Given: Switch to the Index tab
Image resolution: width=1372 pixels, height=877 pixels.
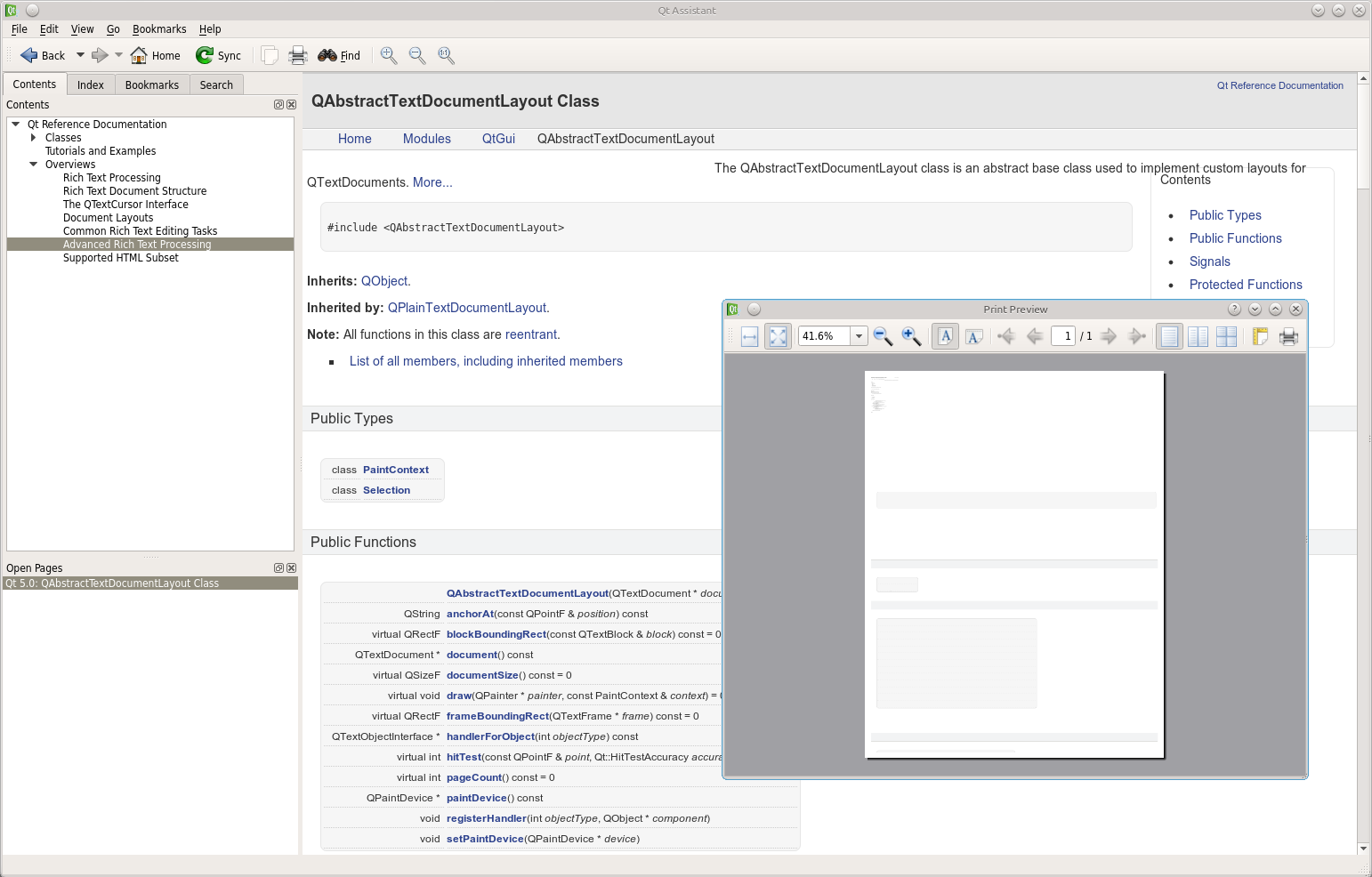Looking at the screenshot, I should pyautogui.click(x=91, y=85).
